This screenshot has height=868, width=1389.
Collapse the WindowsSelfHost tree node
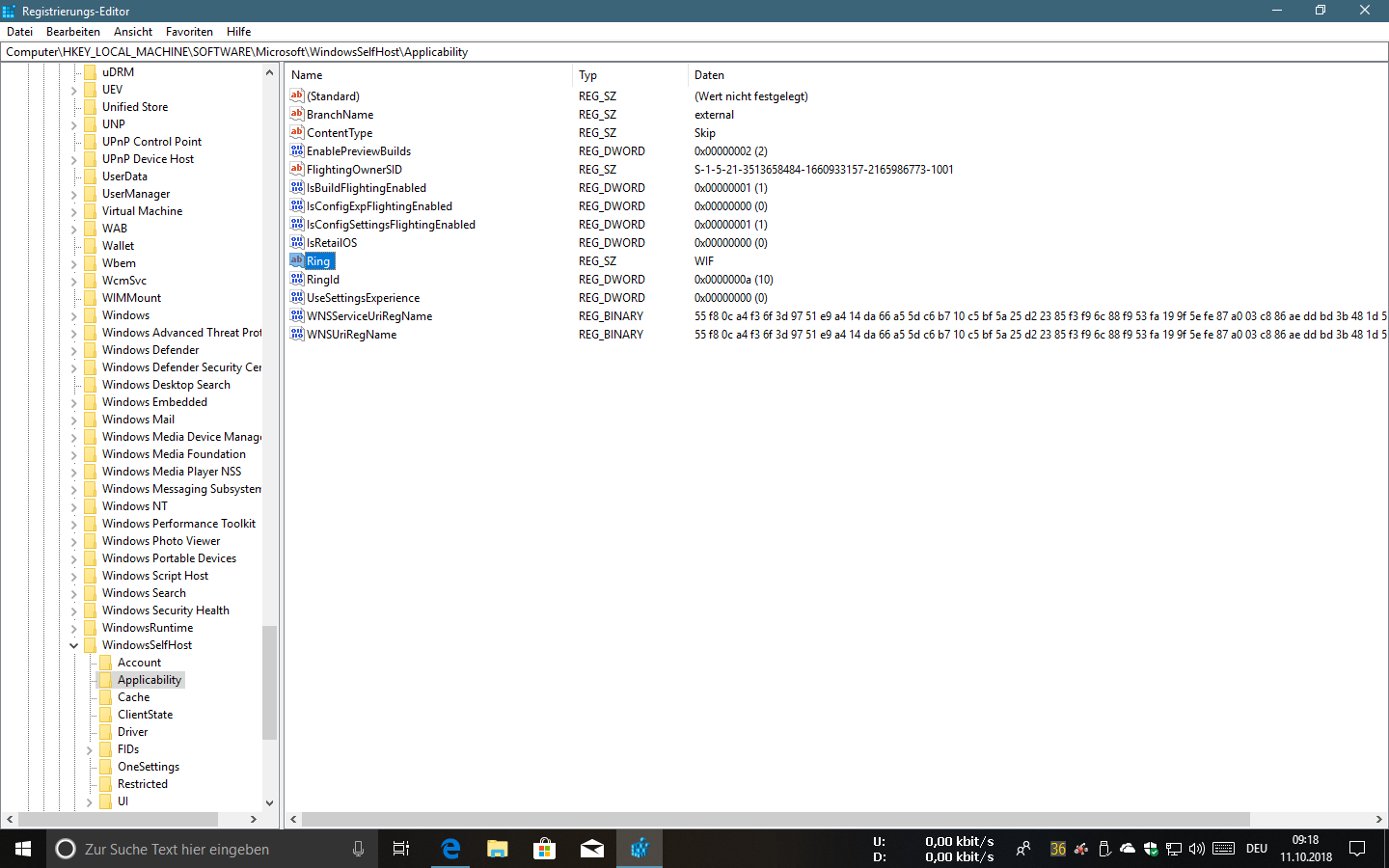coord(74,645)
